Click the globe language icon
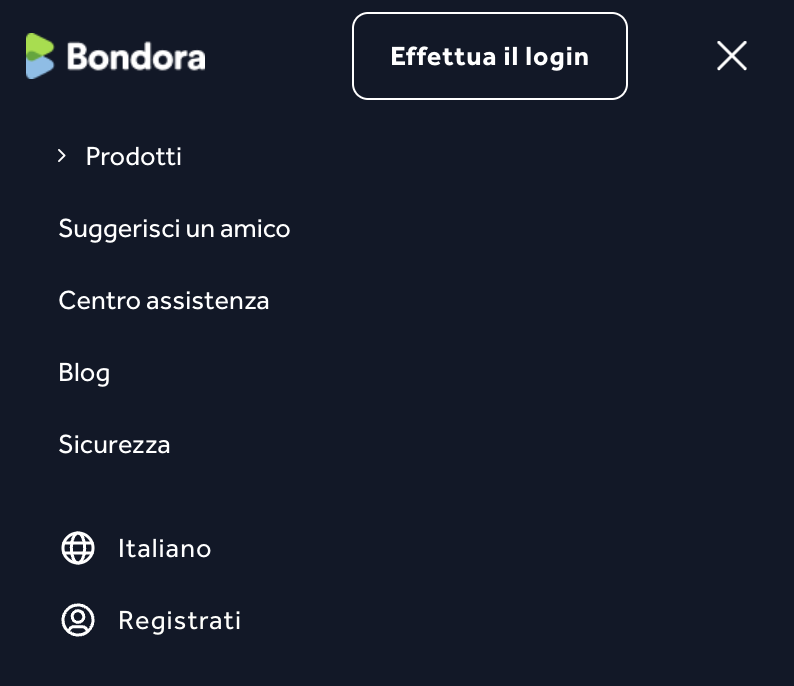This screenshot has width=794, height=686. [78, 548]
